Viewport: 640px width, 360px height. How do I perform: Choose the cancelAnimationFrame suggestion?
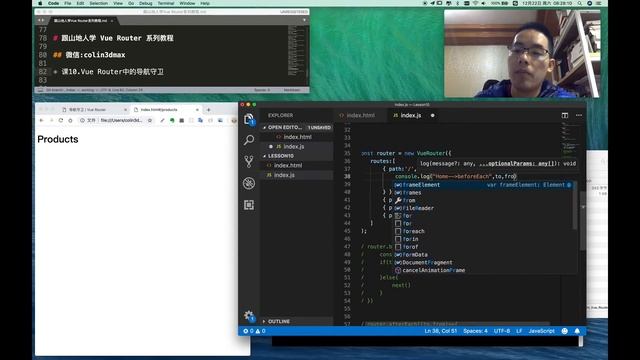click(x=483, y=270)
